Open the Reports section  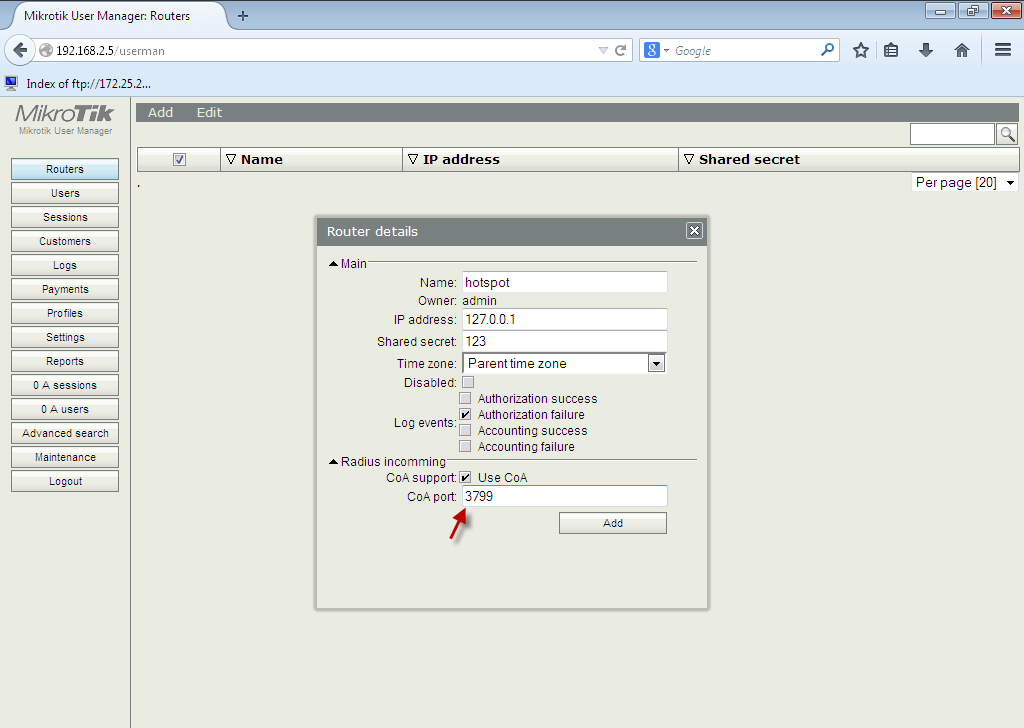tap(65, 361)
